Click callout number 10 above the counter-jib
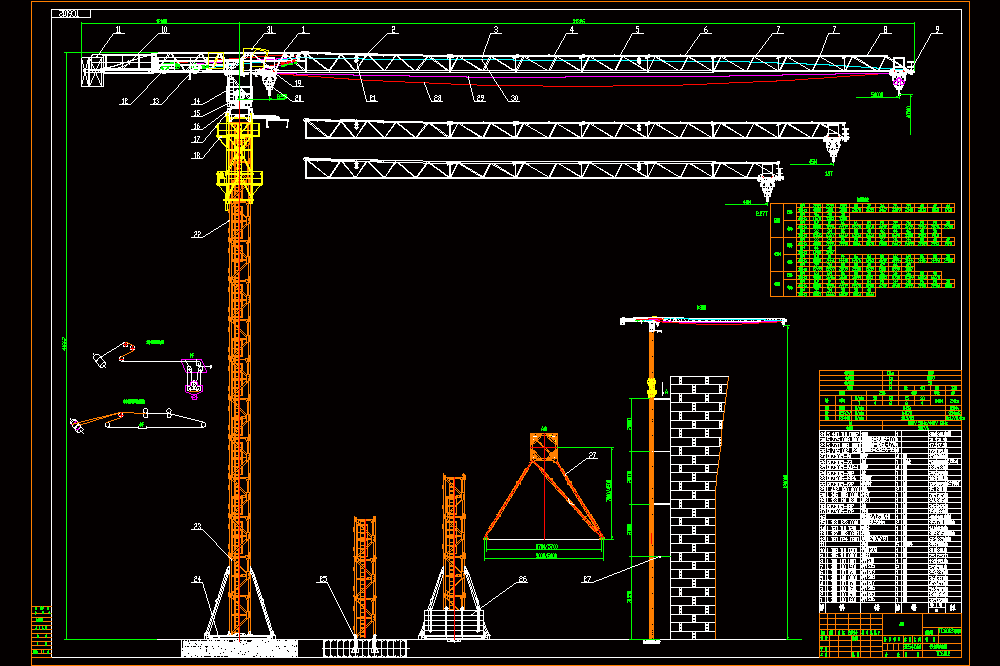This screenshot has height=666, width=1000. (164, 29)
